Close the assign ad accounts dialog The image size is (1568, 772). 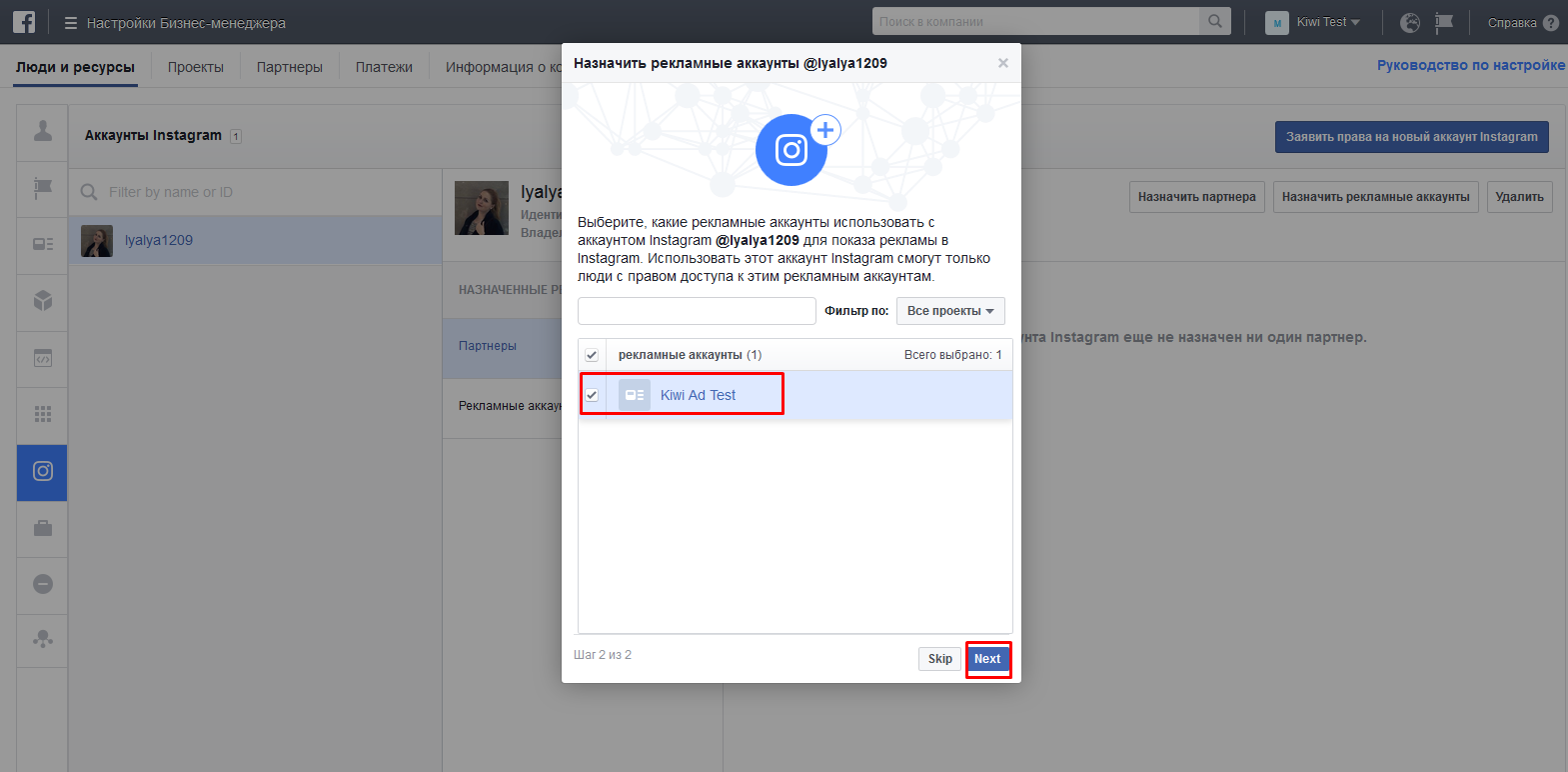(1002, 63)
